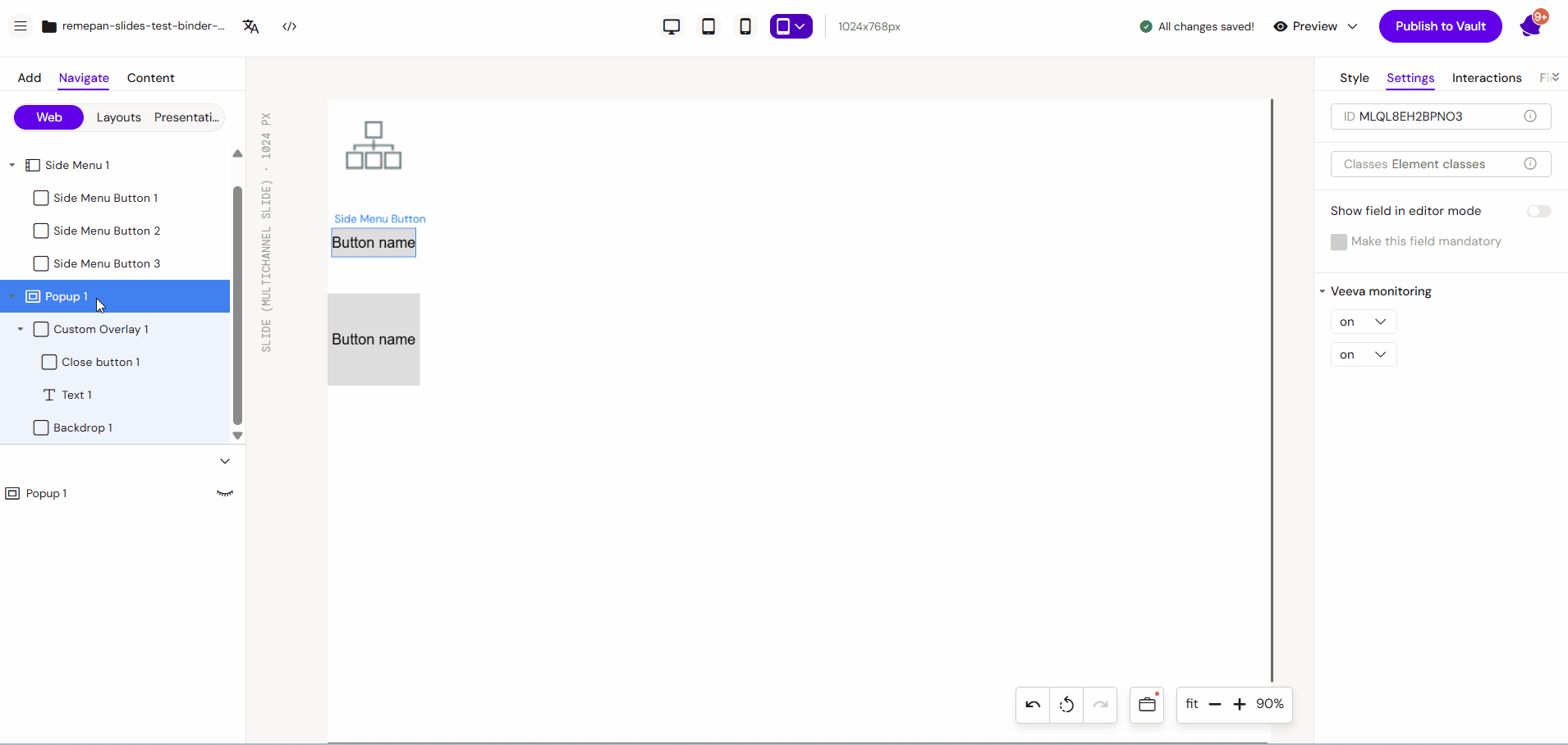Image resolution: width=1568 pixels, height=745 pixels.
Task: Select the Presentation view
Action: (187, 117)
